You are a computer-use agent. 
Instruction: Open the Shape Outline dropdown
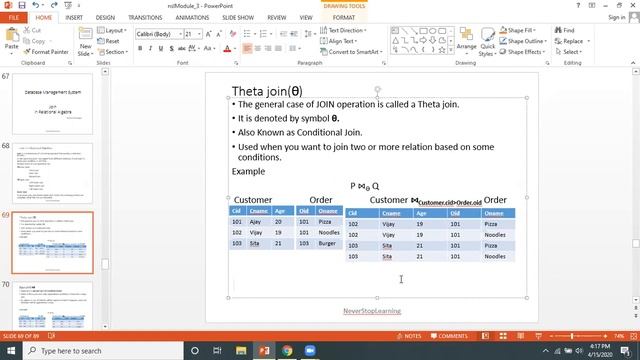523,41
